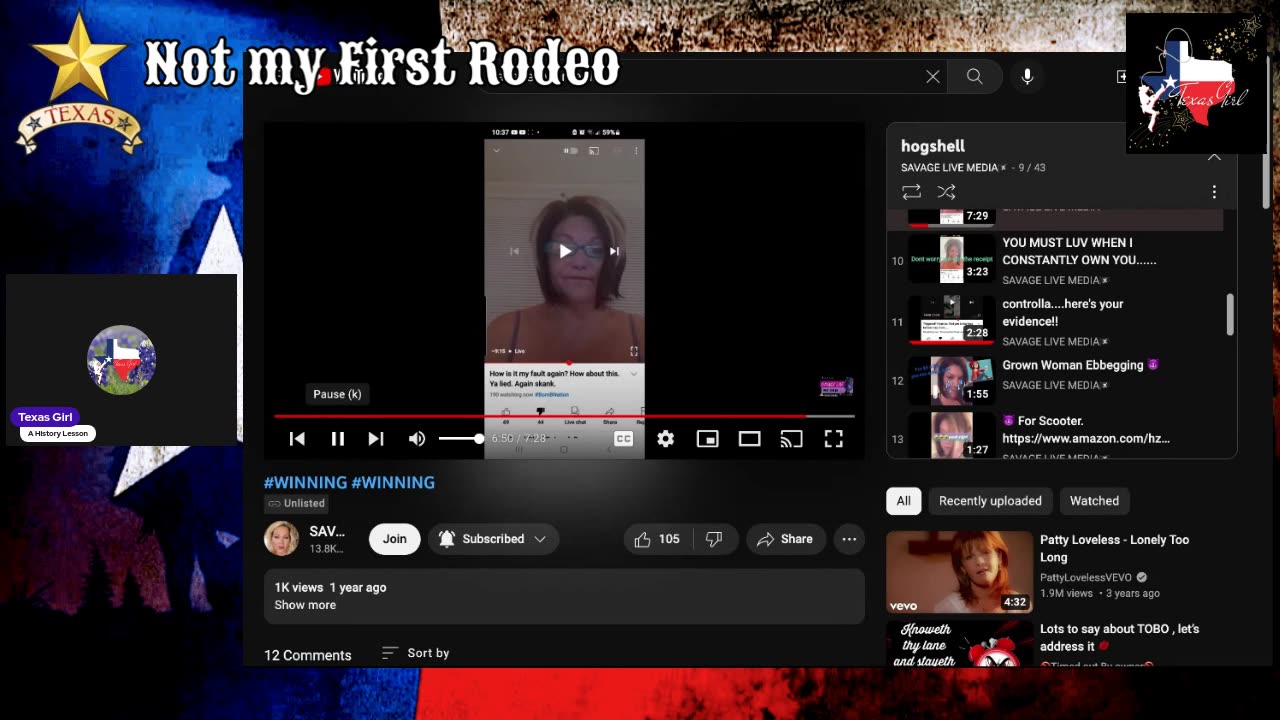Open playlist video 'Grown Woman Ebbegging'
The image size is (1280, 720).
[1080, 365]
